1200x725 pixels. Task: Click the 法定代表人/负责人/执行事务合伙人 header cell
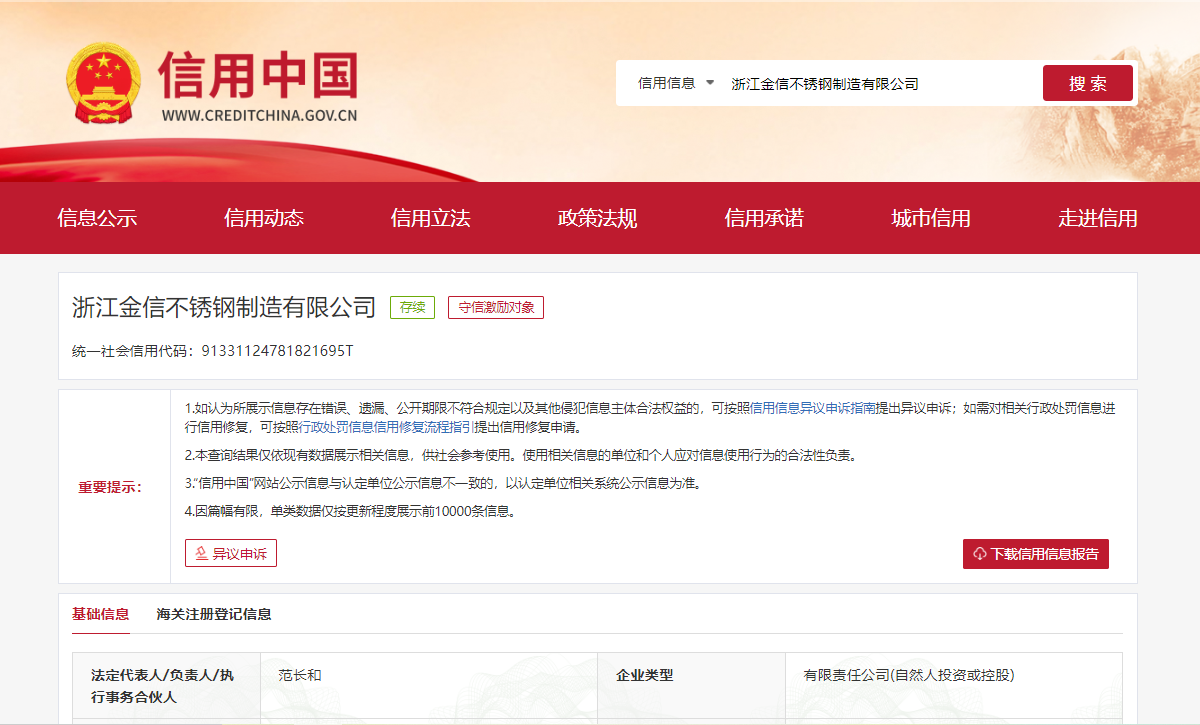tap(166, 686)
